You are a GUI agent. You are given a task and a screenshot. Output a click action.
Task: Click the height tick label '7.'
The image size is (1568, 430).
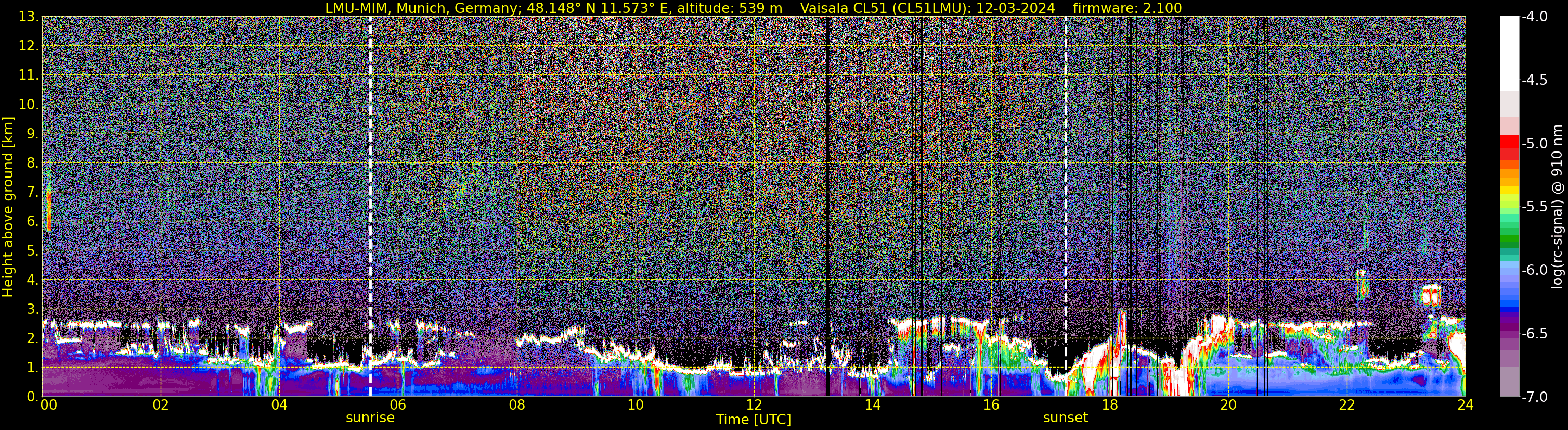pos(32,193)
